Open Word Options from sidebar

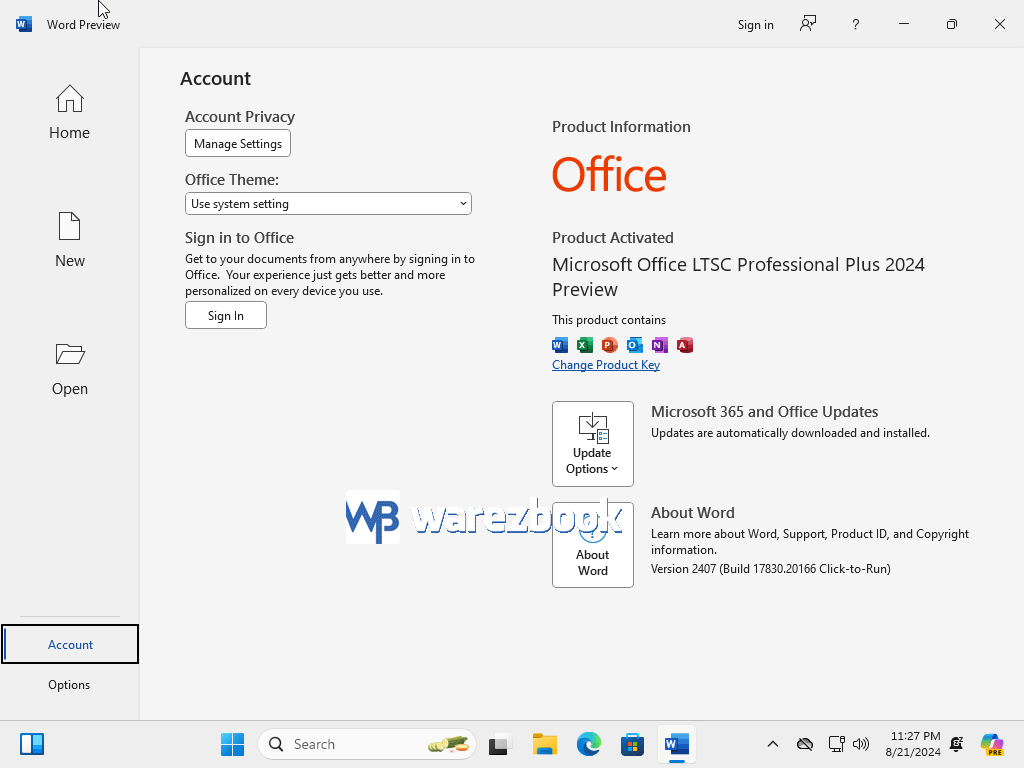[x=69, y=684]
